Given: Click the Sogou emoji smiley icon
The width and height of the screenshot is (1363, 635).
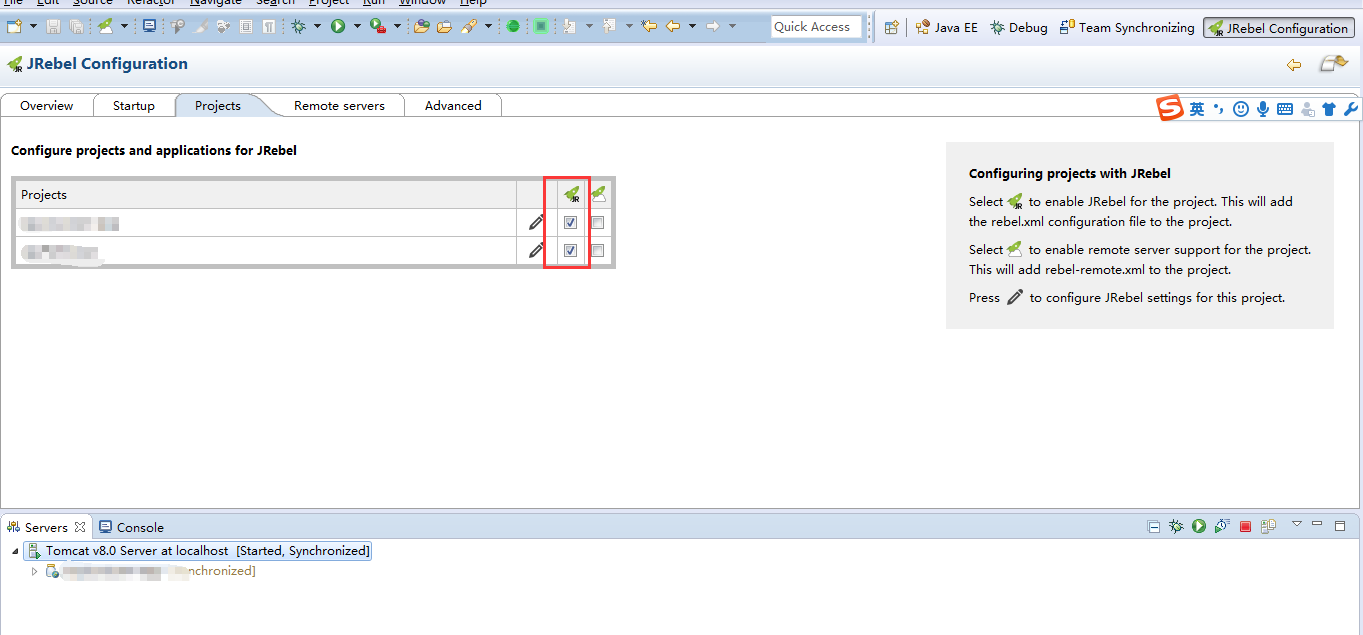Looking at the screenshot, I should point(1241,109).
